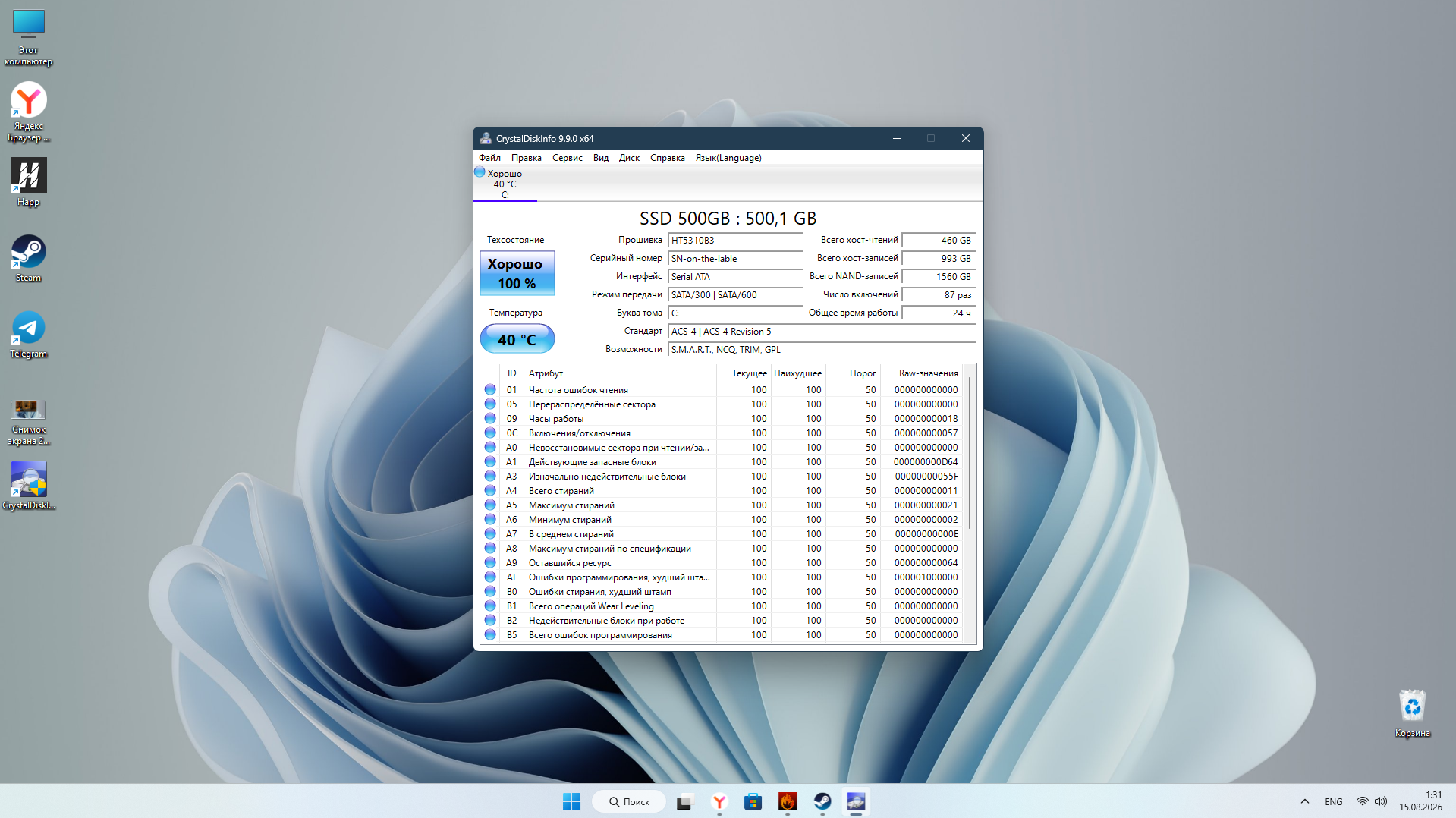This screenshot has width=1456, height=818.
Task: Open Microsoft Store from the taskbar
Action: [753, 801]
